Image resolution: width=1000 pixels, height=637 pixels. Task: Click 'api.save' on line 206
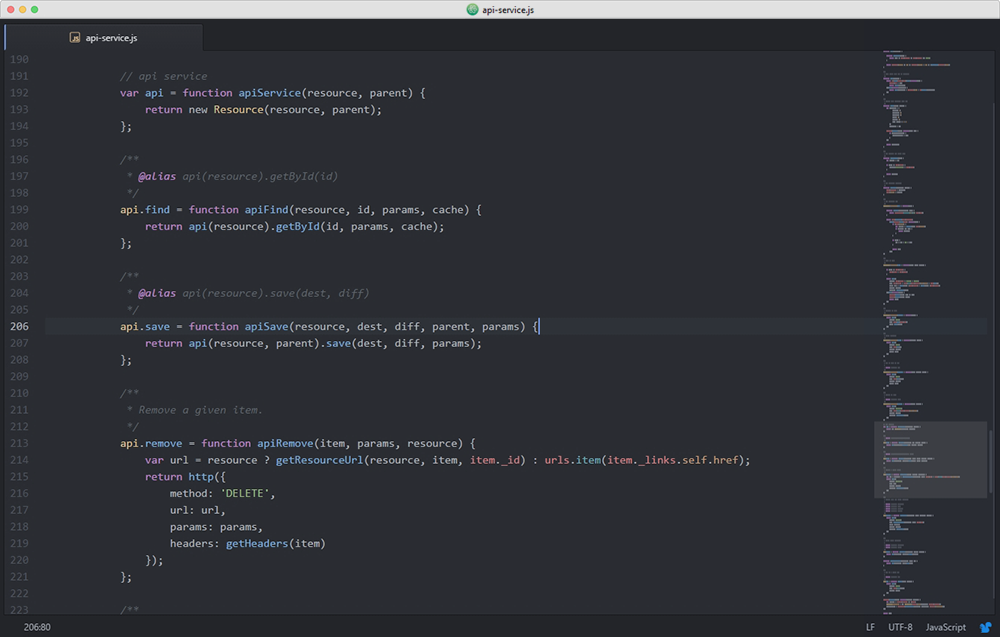145,326
